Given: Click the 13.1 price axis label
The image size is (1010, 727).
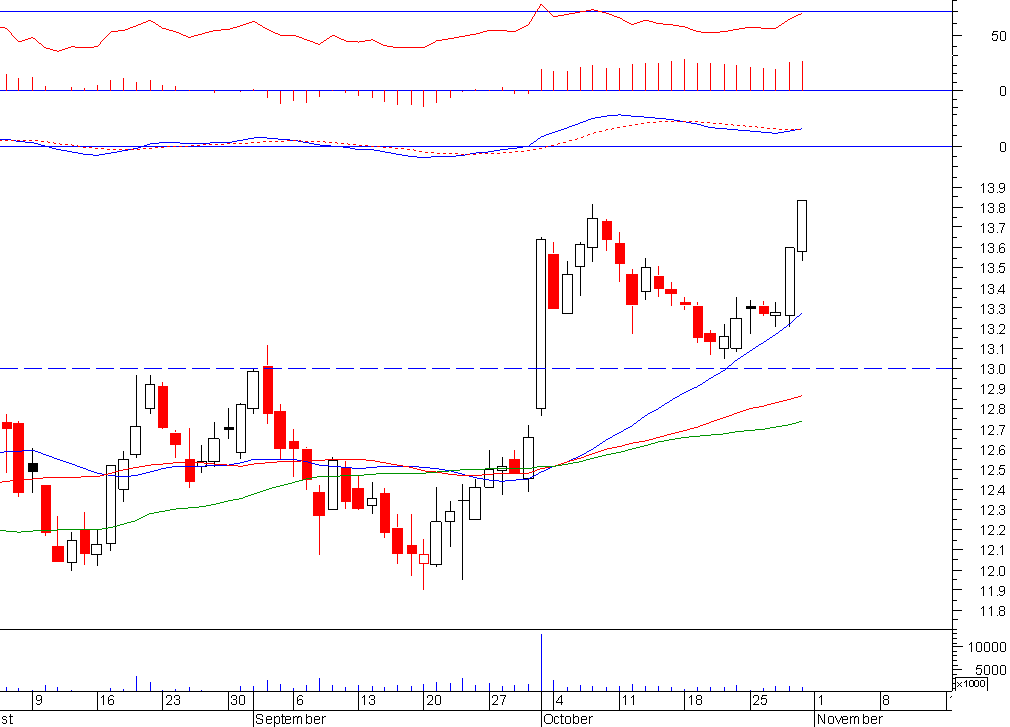Looking at the screenshot, I should tap(992, 349).
